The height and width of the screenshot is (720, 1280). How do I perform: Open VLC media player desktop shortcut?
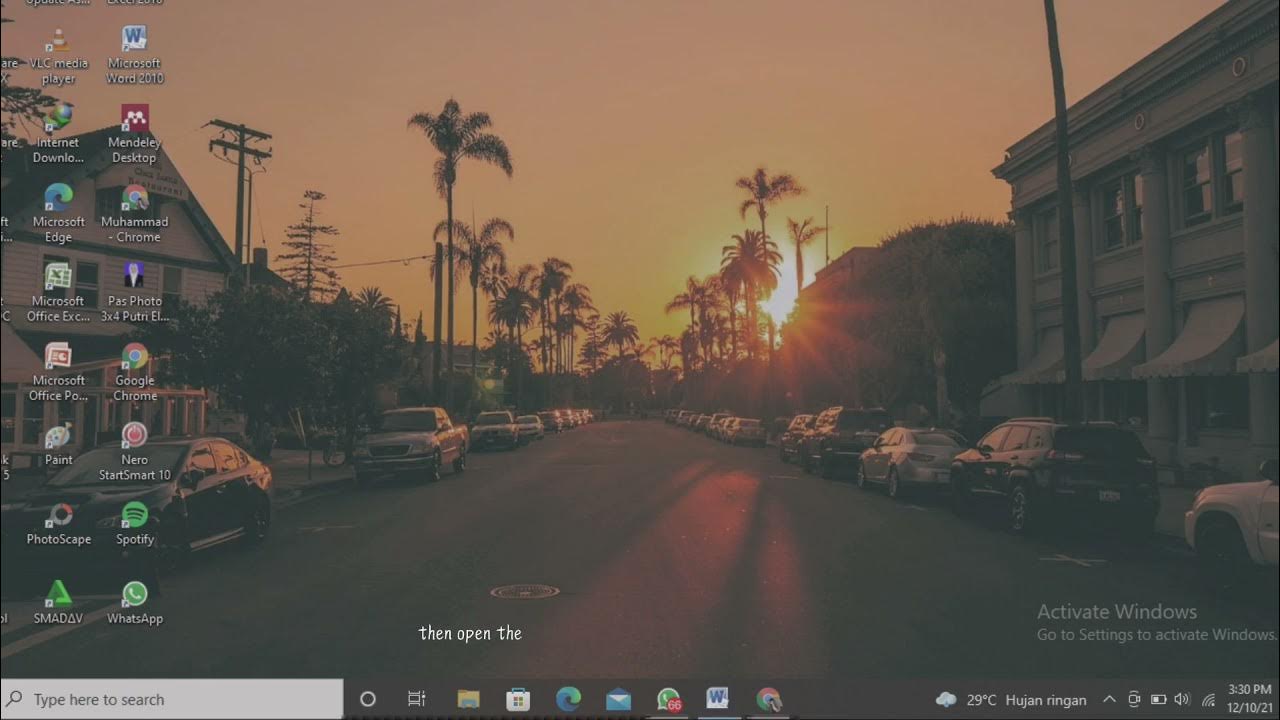58,56
